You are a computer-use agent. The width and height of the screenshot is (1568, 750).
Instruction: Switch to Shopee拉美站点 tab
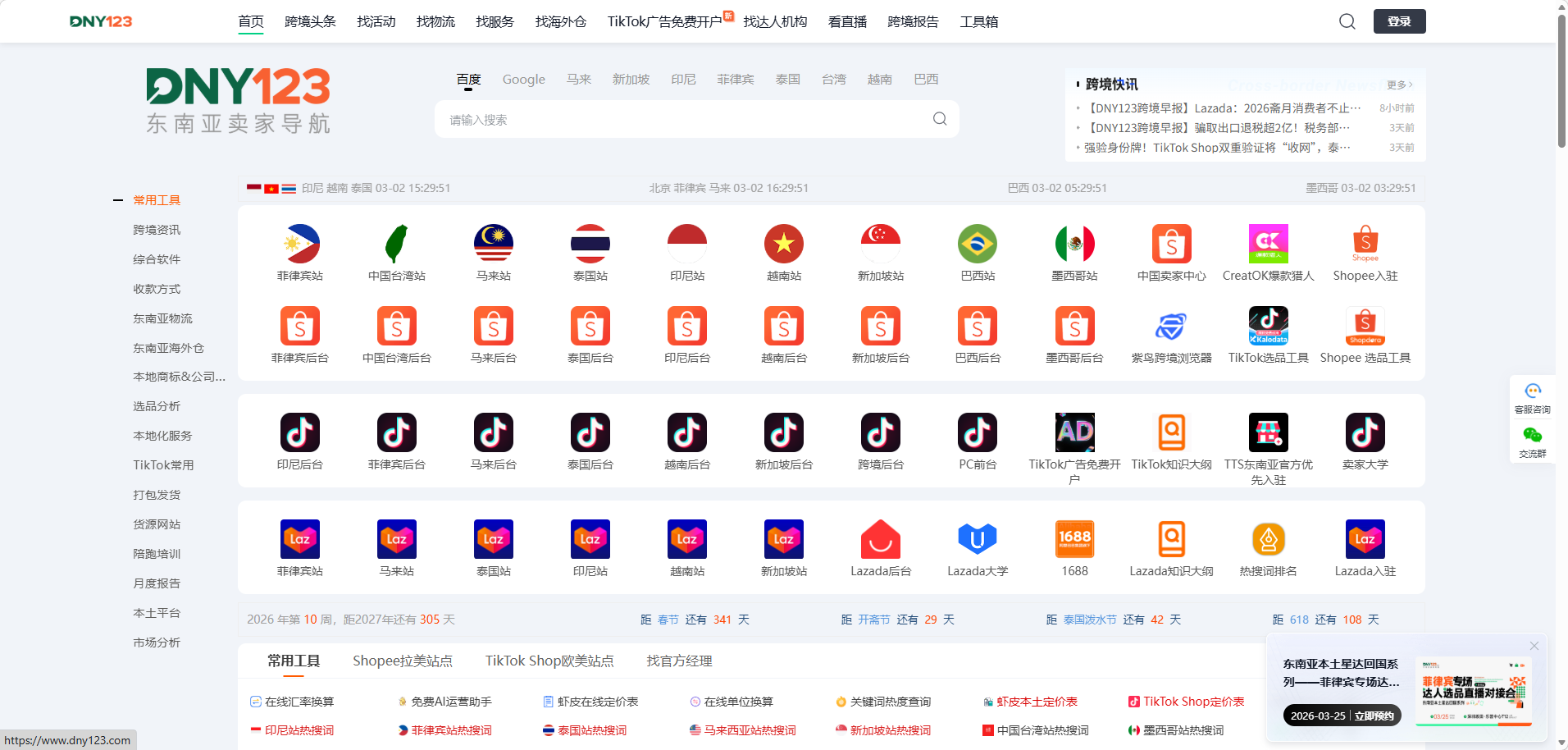(403, 661)
